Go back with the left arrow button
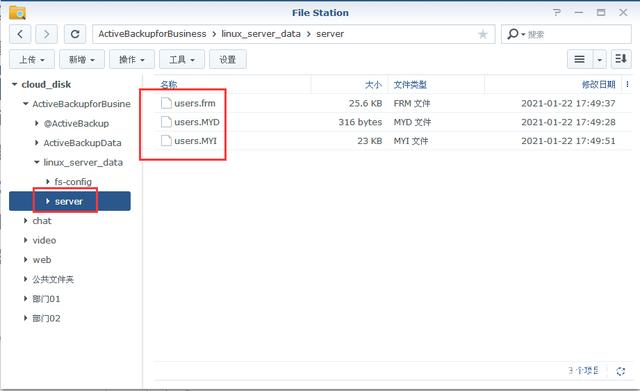 point(20,34)
